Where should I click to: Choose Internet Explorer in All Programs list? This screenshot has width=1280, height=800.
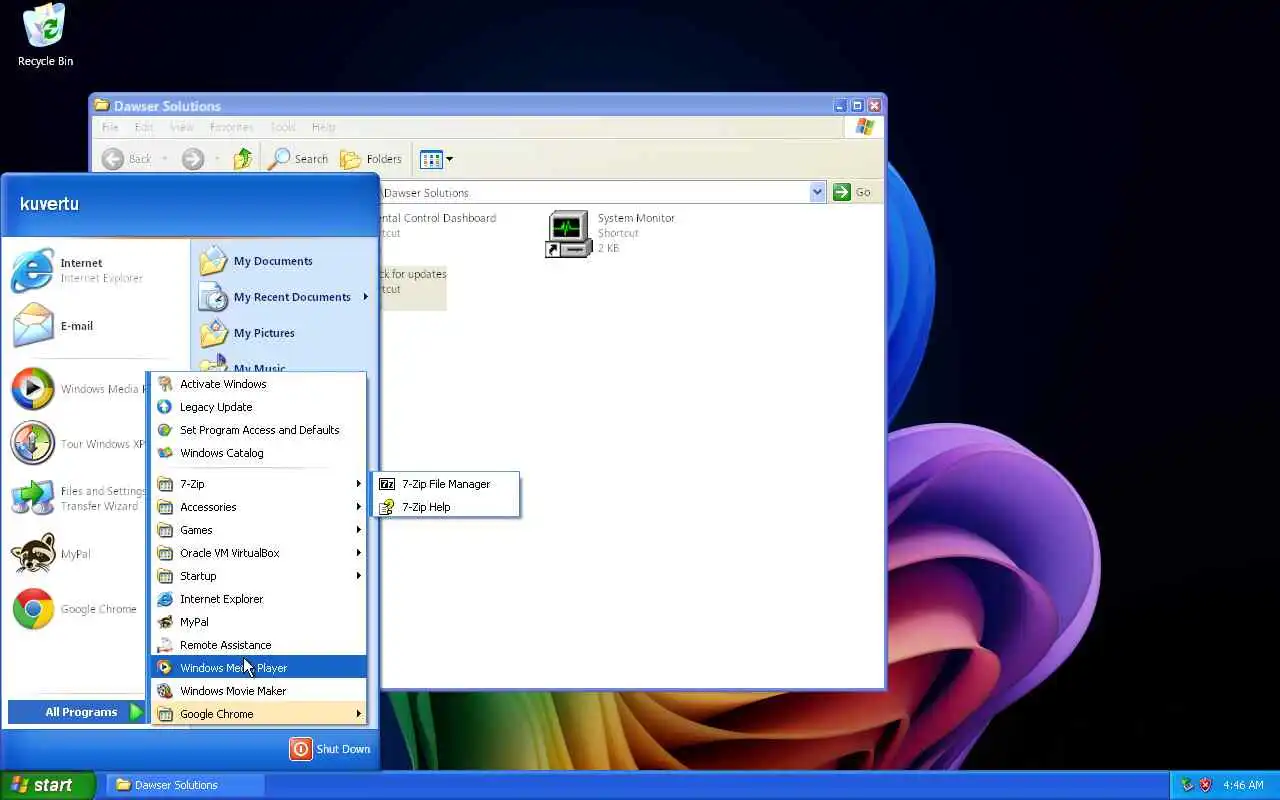coord(259,599)
